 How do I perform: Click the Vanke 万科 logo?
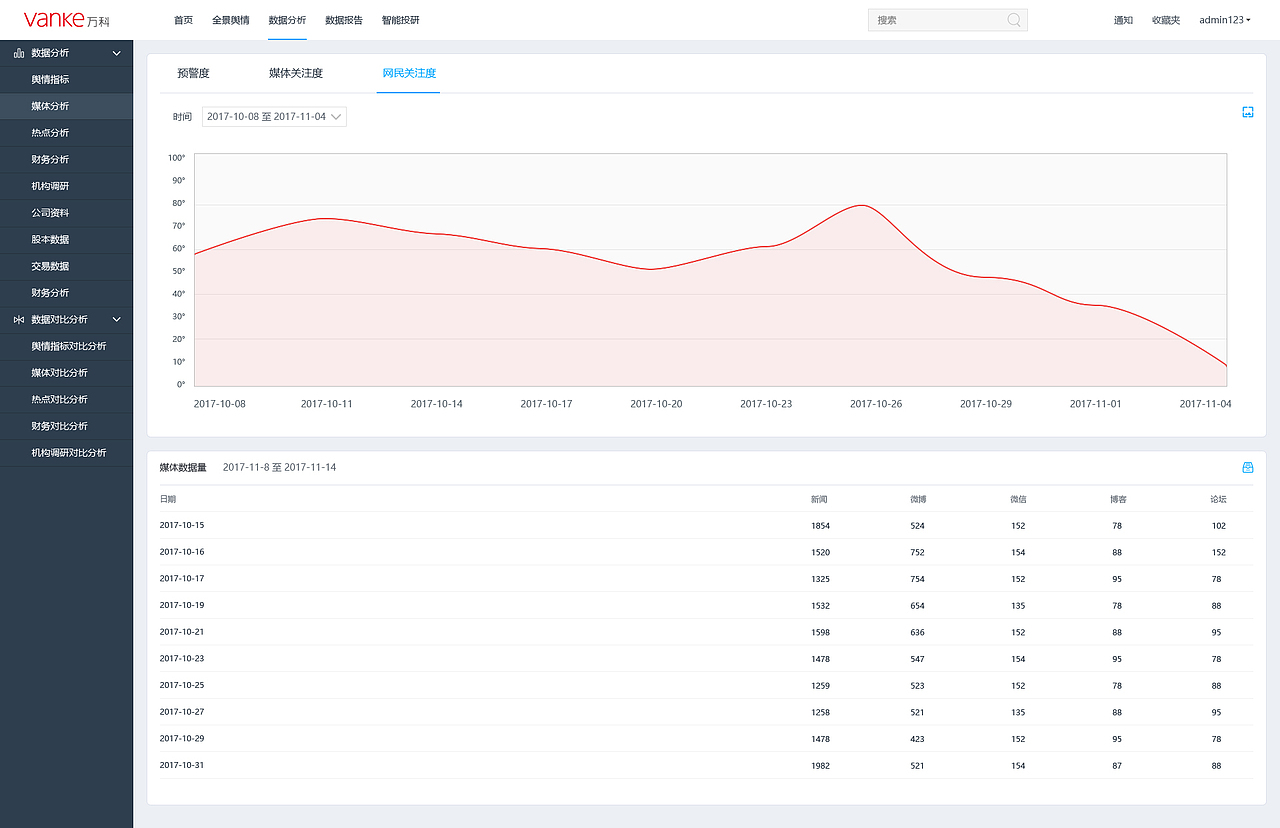point(68,20)
